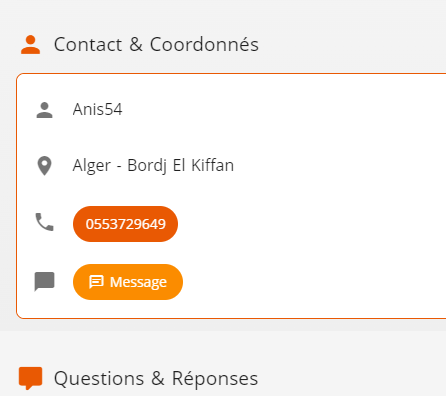This screenshot has width=446, height=396.
Task: Click the gray phone handset icon
Action: pos(44,222)
